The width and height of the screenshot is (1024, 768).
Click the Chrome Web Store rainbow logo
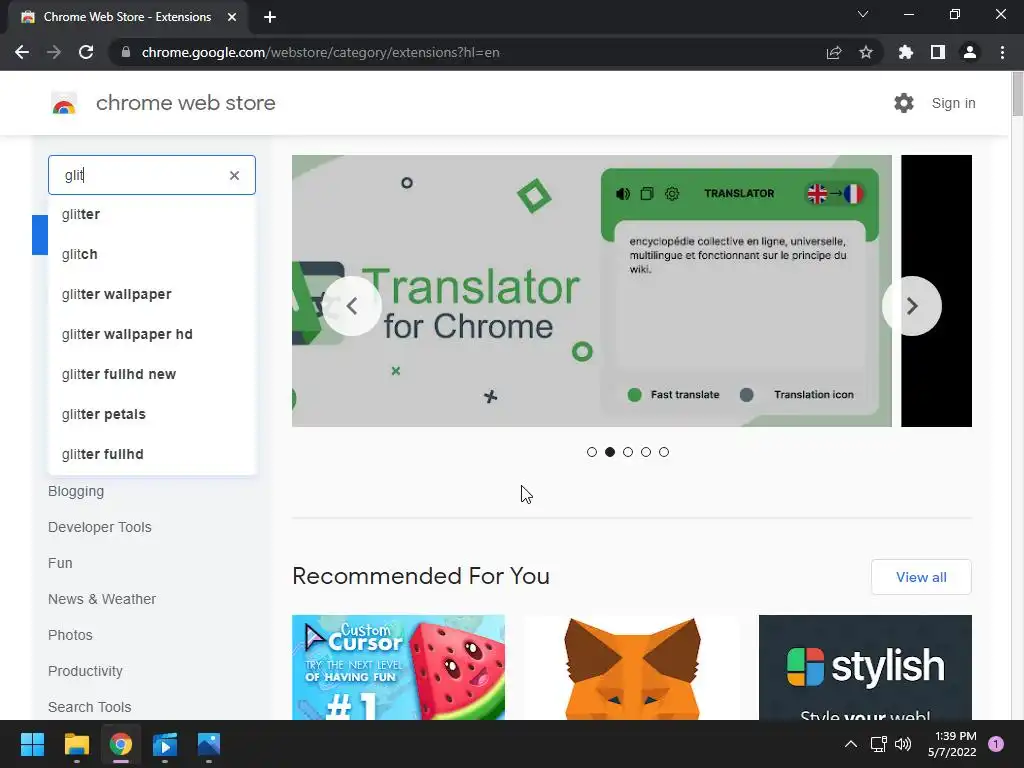tap(64, 103)
